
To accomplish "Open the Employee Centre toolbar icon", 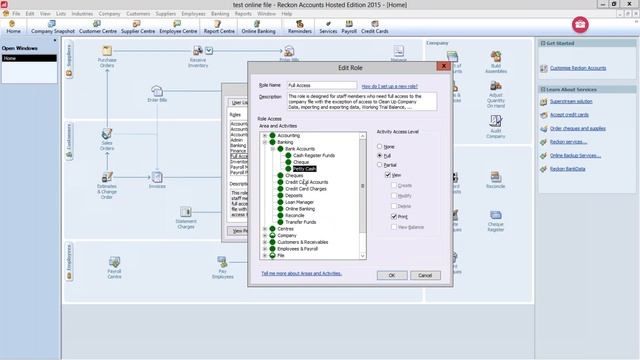I will tap(178, 27).
